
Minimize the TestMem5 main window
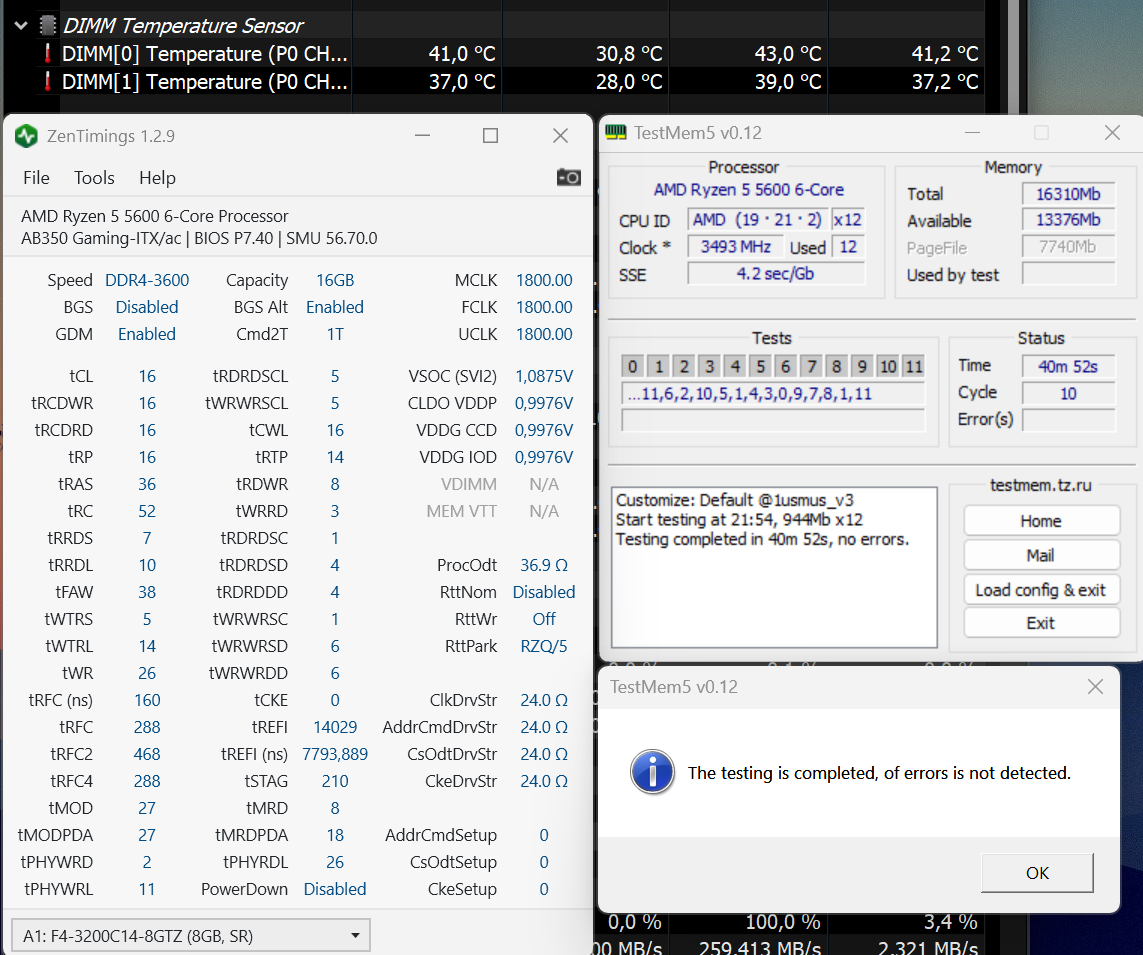point(972,133)
